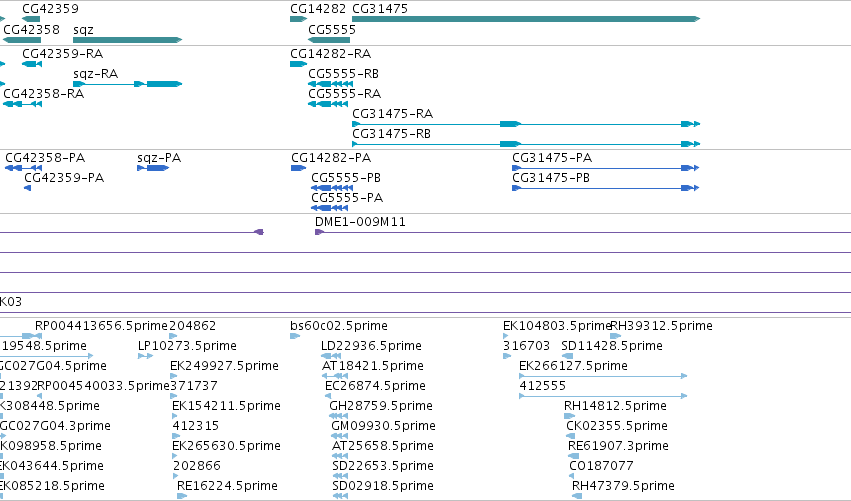Click the 412555 EST feature line
The width and height of the screenshot is (851, 501).
pyautogui.click(x=603, y=396)
